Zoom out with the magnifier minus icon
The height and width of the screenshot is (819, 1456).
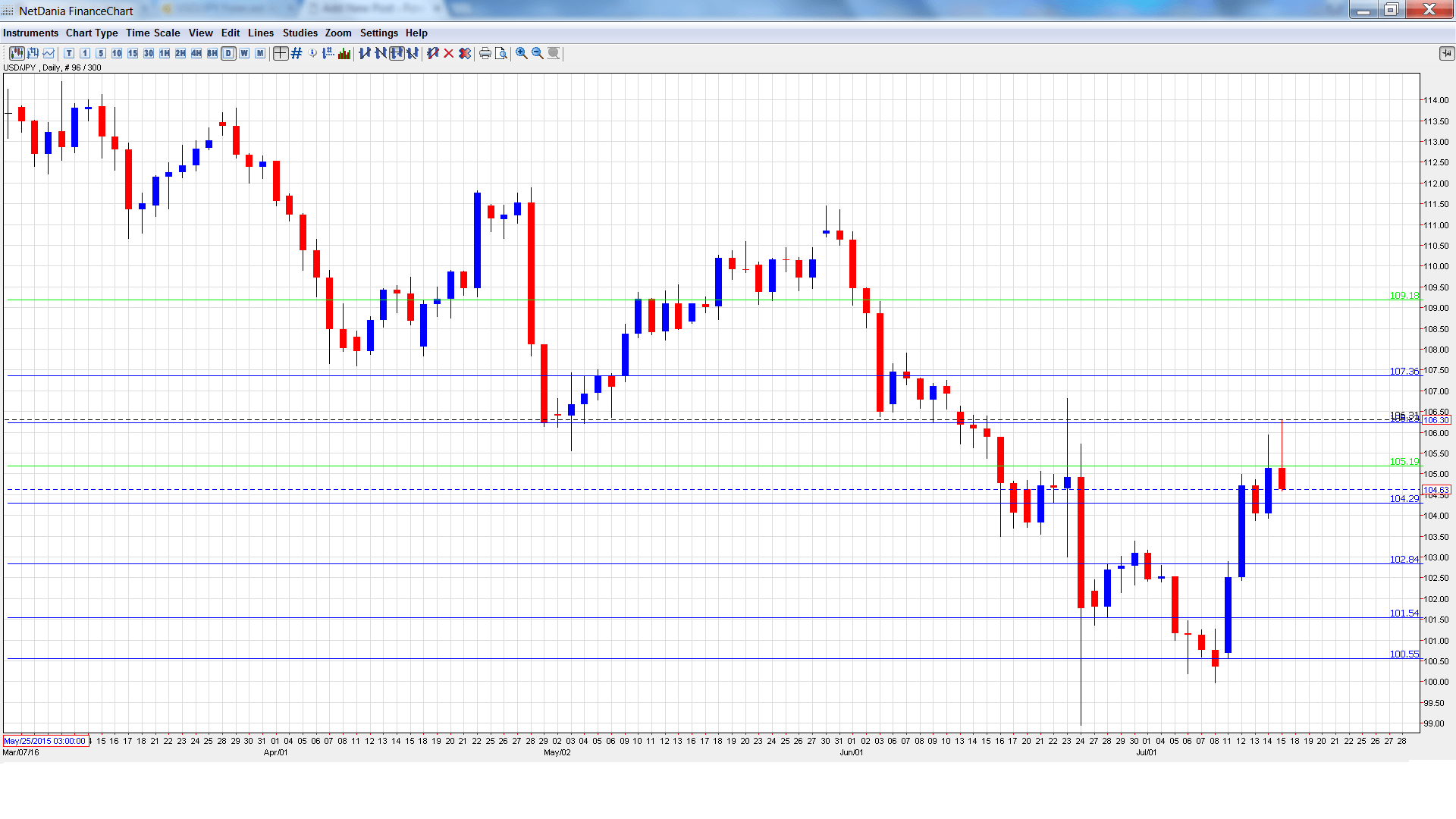coord(538,53)
